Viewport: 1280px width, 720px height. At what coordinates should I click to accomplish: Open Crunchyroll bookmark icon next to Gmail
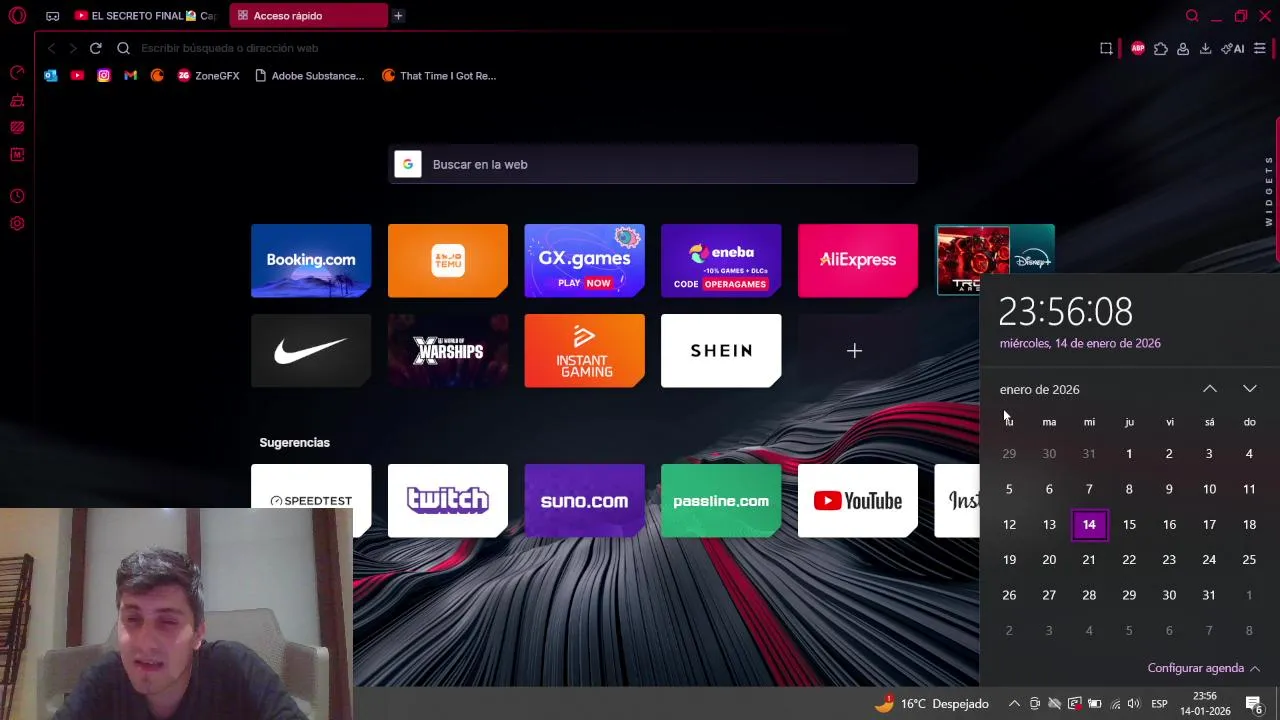pyautogui.click(x=157, y=76)
